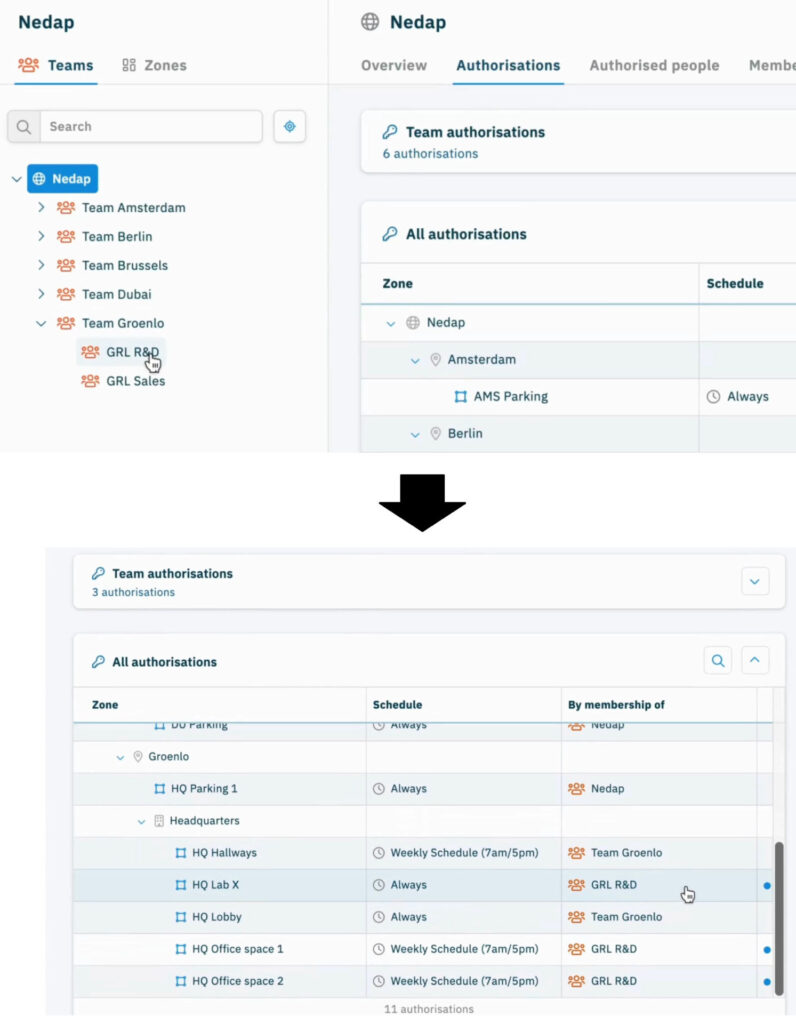The image size is (796, 1024).
Task: Click the Search input field
Action: click(151, 127)
